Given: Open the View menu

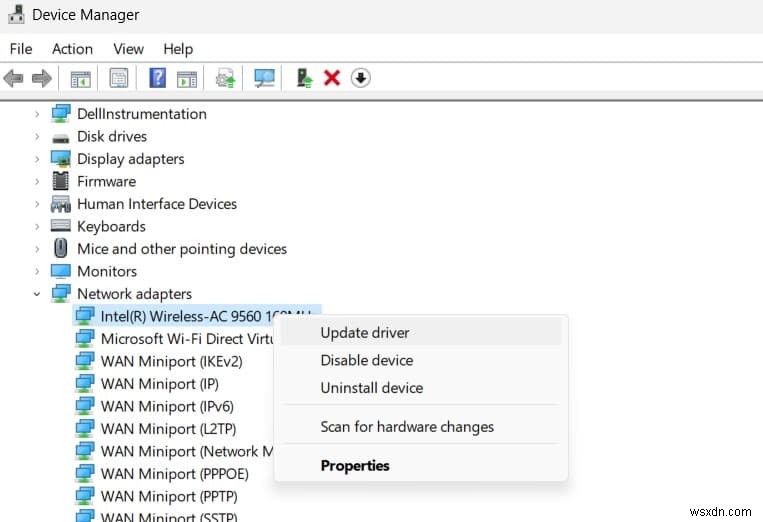Looking at the screenshot, I should click(128, 49).
